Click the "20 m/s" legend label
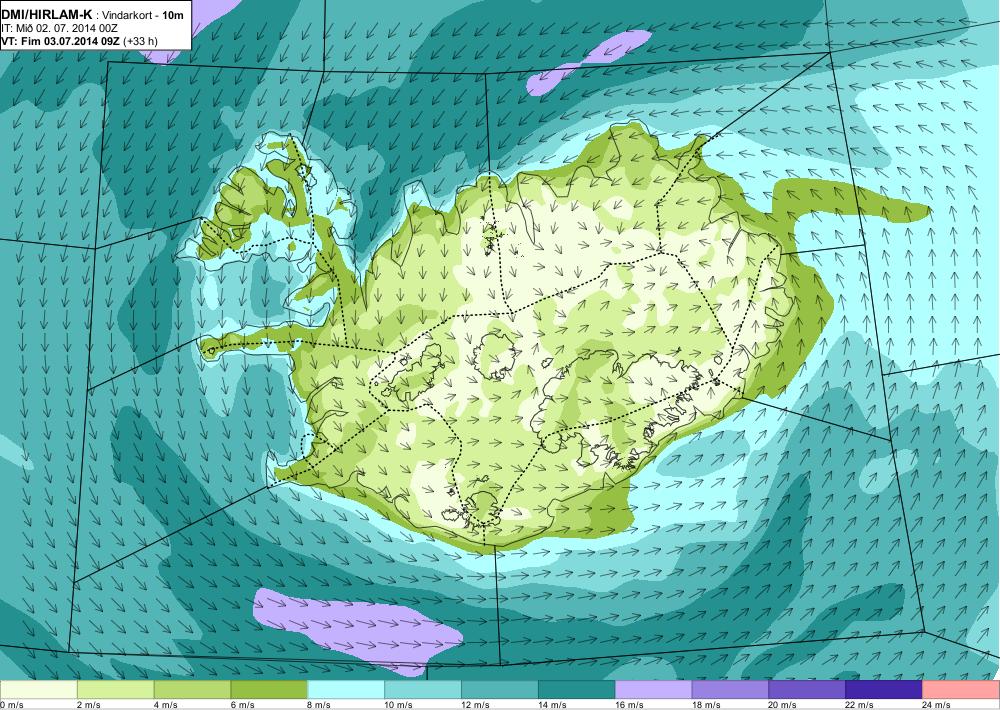1000x710 pixels. [783, 704]
